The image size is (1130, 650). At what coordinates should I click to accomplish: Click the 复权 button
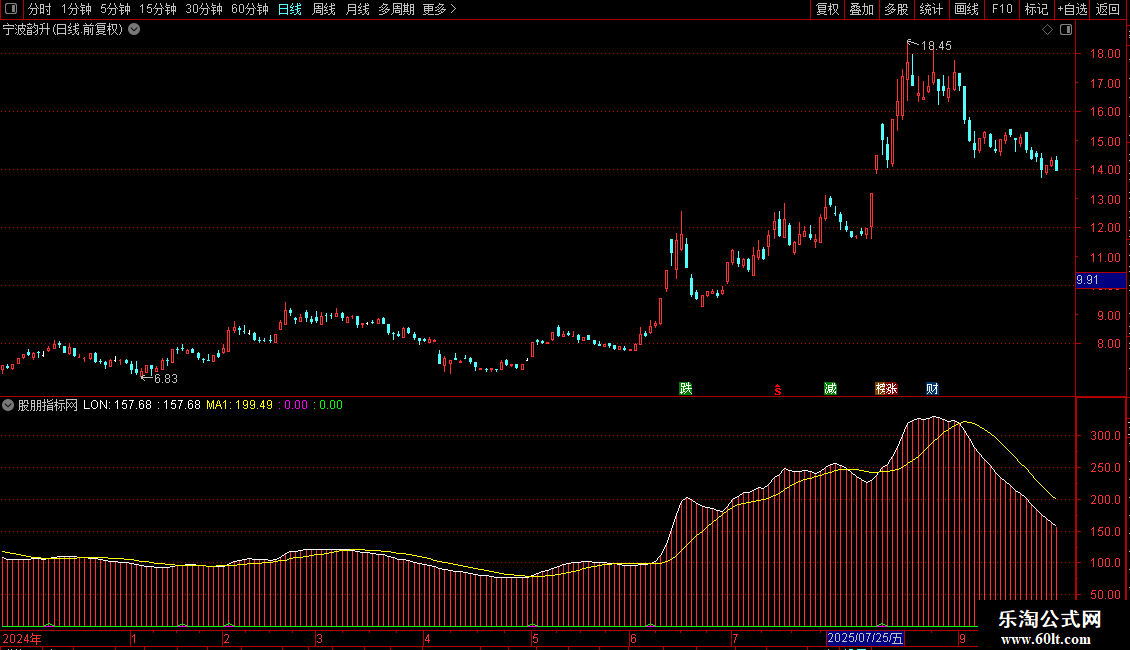(x=828, y=9)
